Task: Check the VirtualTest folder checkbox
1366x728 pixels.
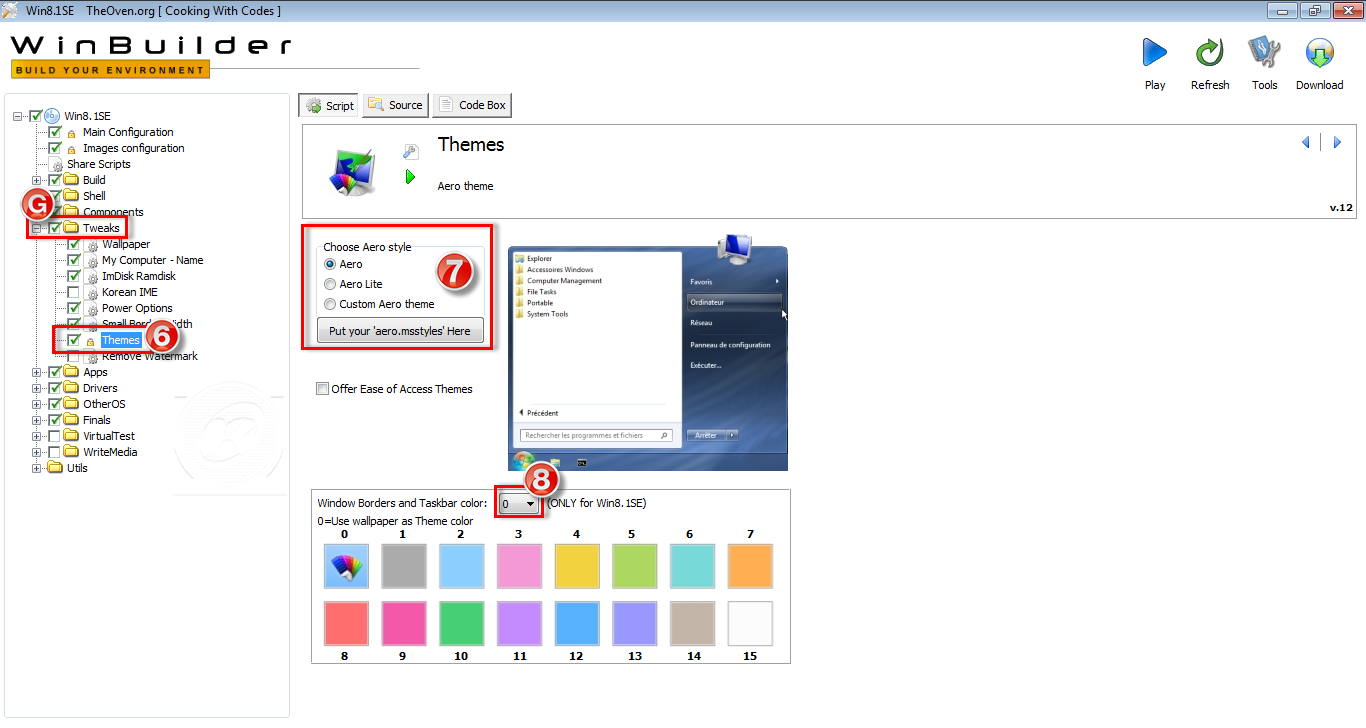Action: click(x=55, y=436)
